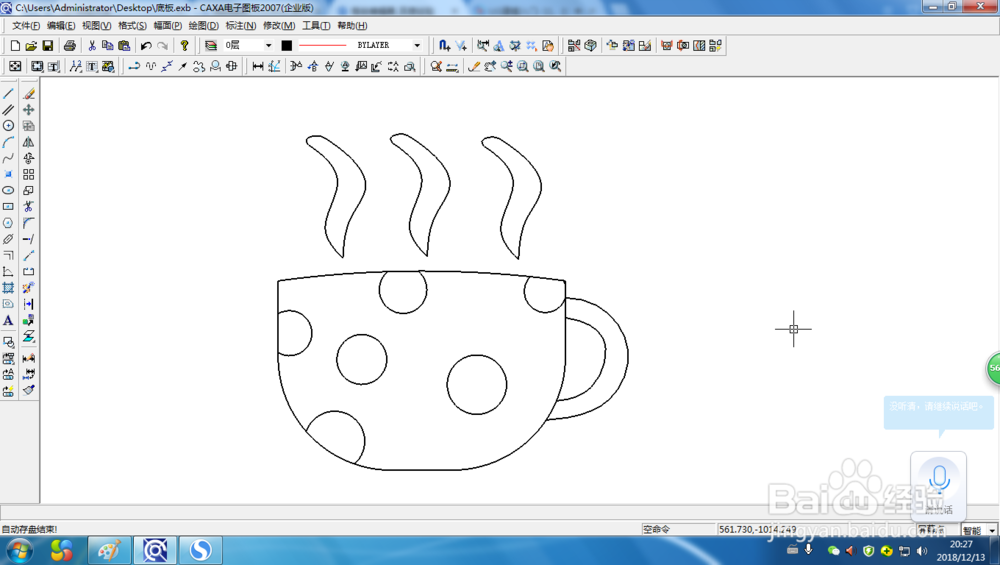Create a new file
Viewport: 1000px width, 565px height.
pyautogui.click(x=15, y=45)
